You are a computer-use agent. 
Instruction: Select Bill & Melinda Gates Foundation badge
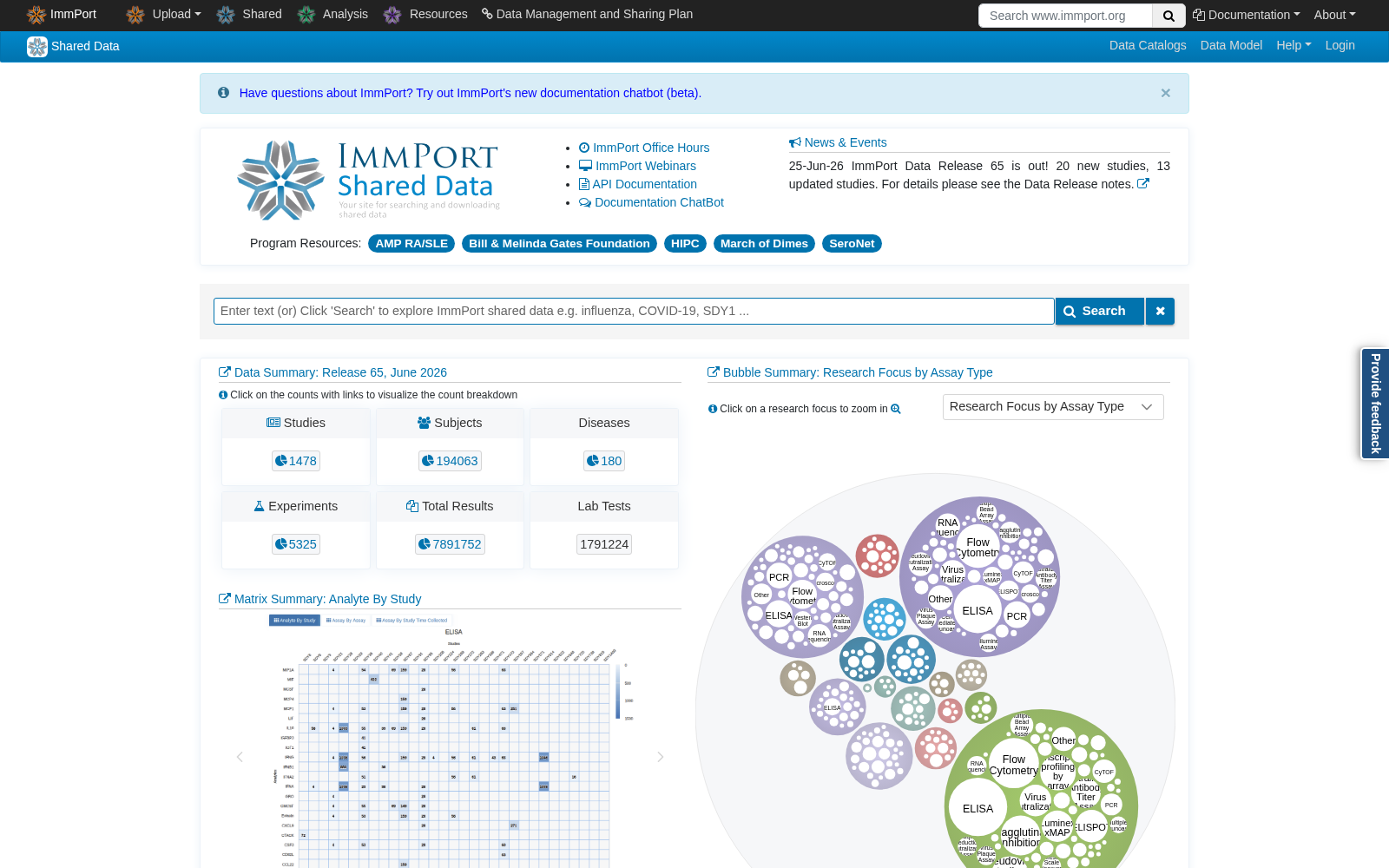point(559,244)
